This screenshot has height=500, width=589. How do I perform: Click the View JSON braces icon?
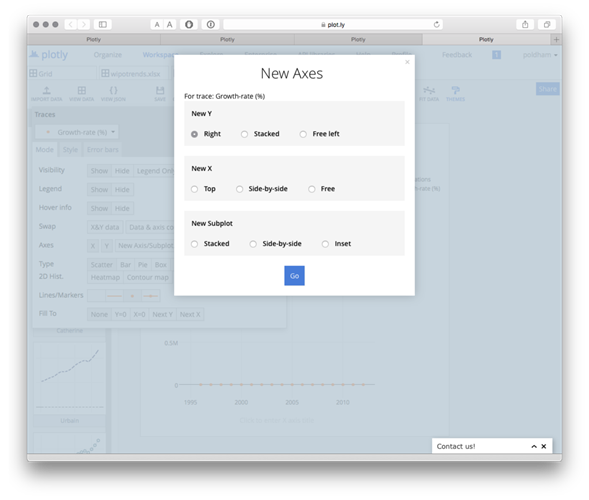(113, 90)
